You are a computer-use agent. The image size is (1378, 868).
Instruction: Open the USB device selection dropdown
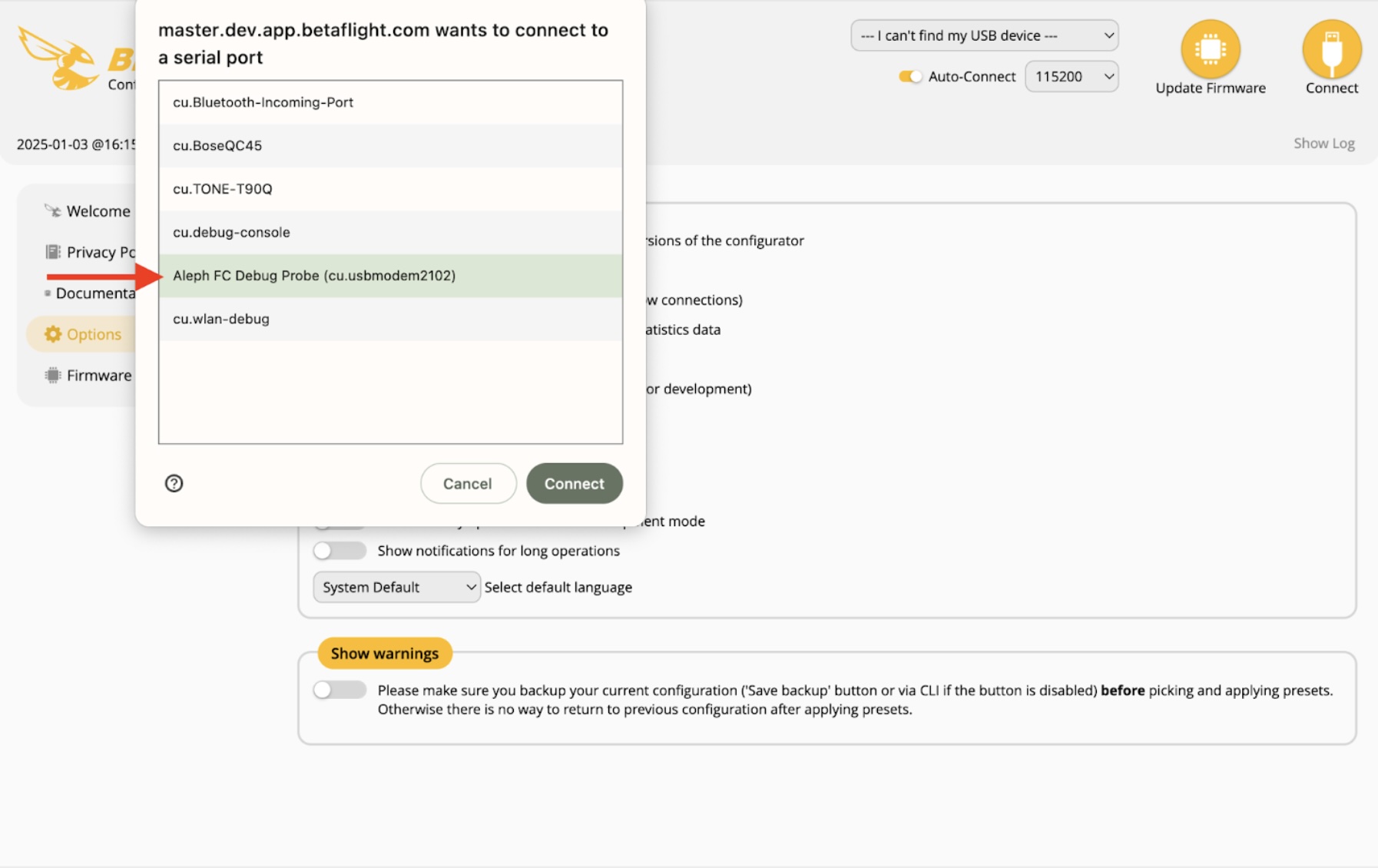(984, 35)
